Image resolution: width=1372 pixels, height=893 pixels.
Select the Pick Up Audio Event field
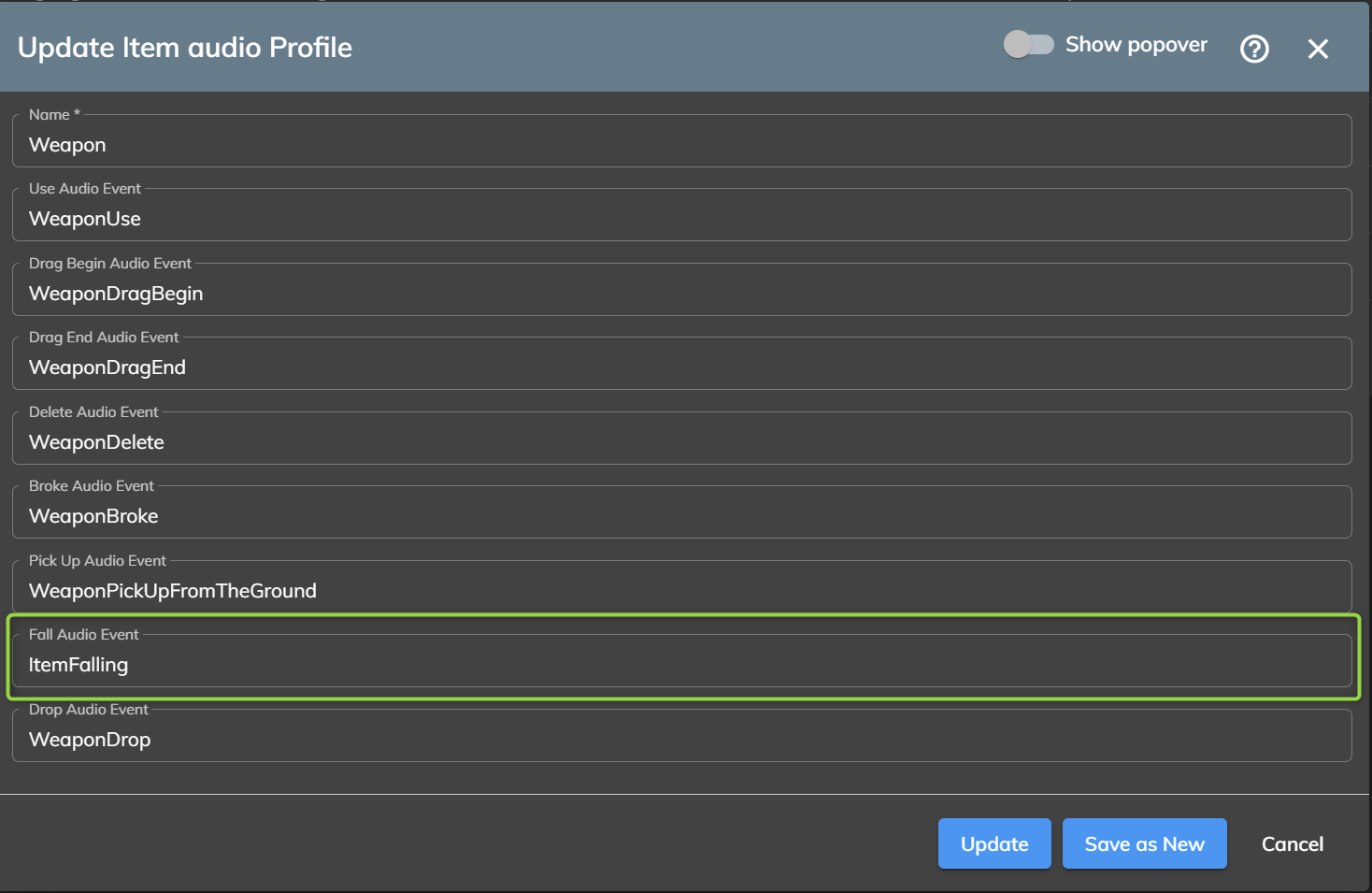tap(681, 591)
